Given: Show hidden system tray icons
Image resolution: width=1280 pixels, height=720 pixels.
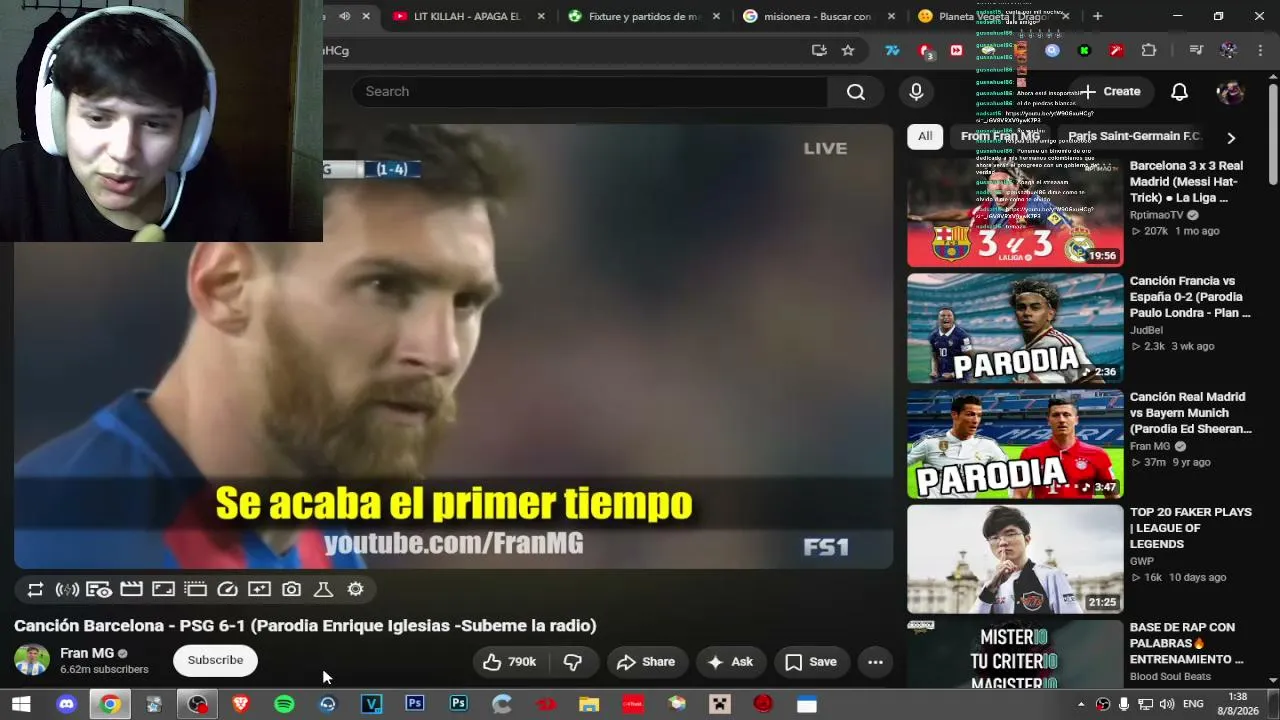Looking at the screenshot, I should 1081,705.
